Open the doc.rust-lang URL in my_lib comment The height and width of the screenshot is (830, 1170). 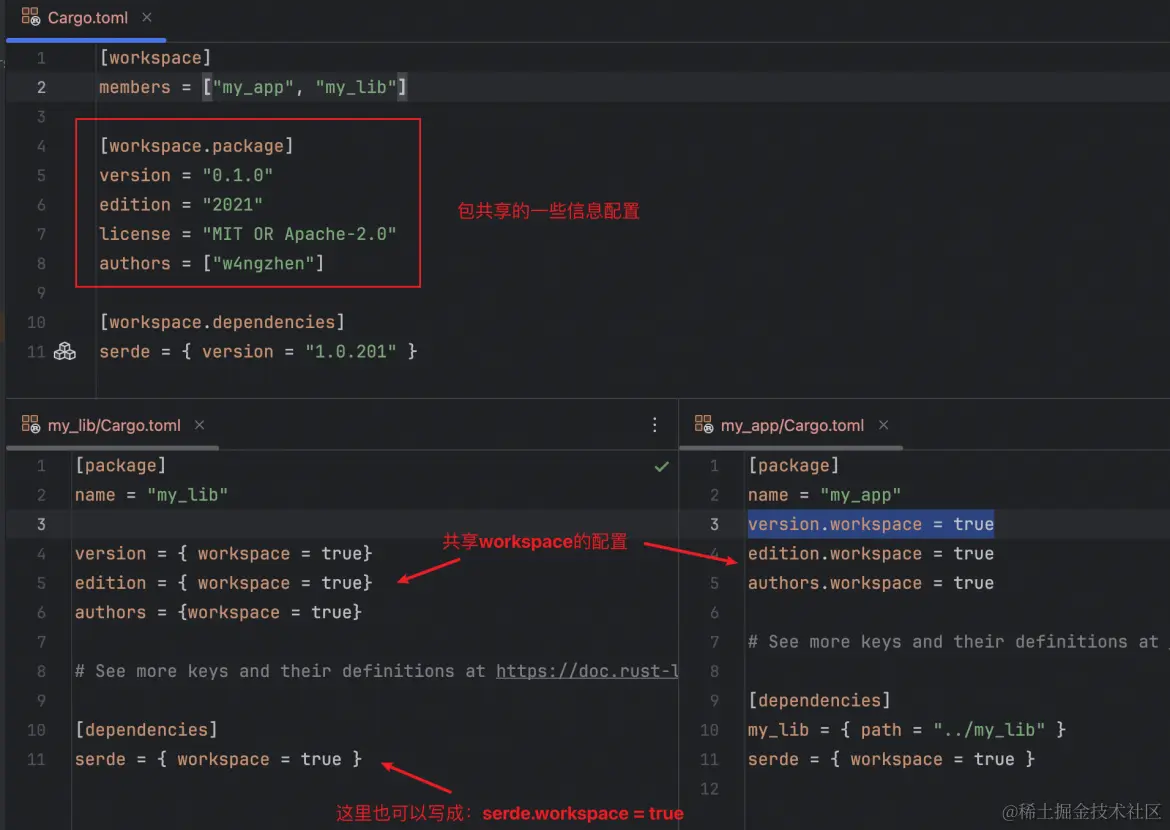coord(587,671)
